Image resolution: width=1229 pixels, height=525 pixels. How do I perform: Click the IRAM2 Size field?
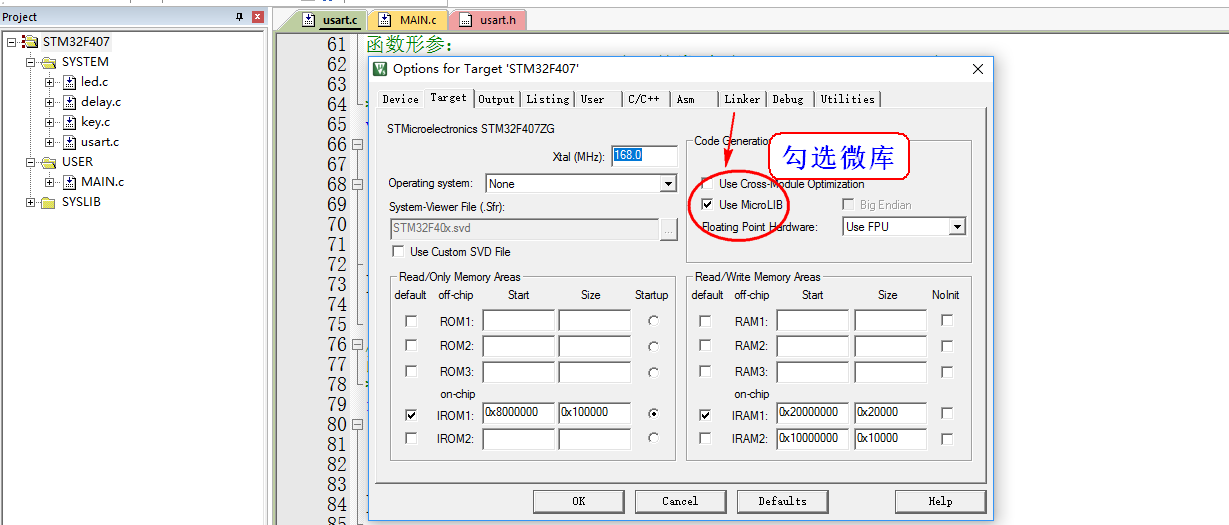coord(890,438)
